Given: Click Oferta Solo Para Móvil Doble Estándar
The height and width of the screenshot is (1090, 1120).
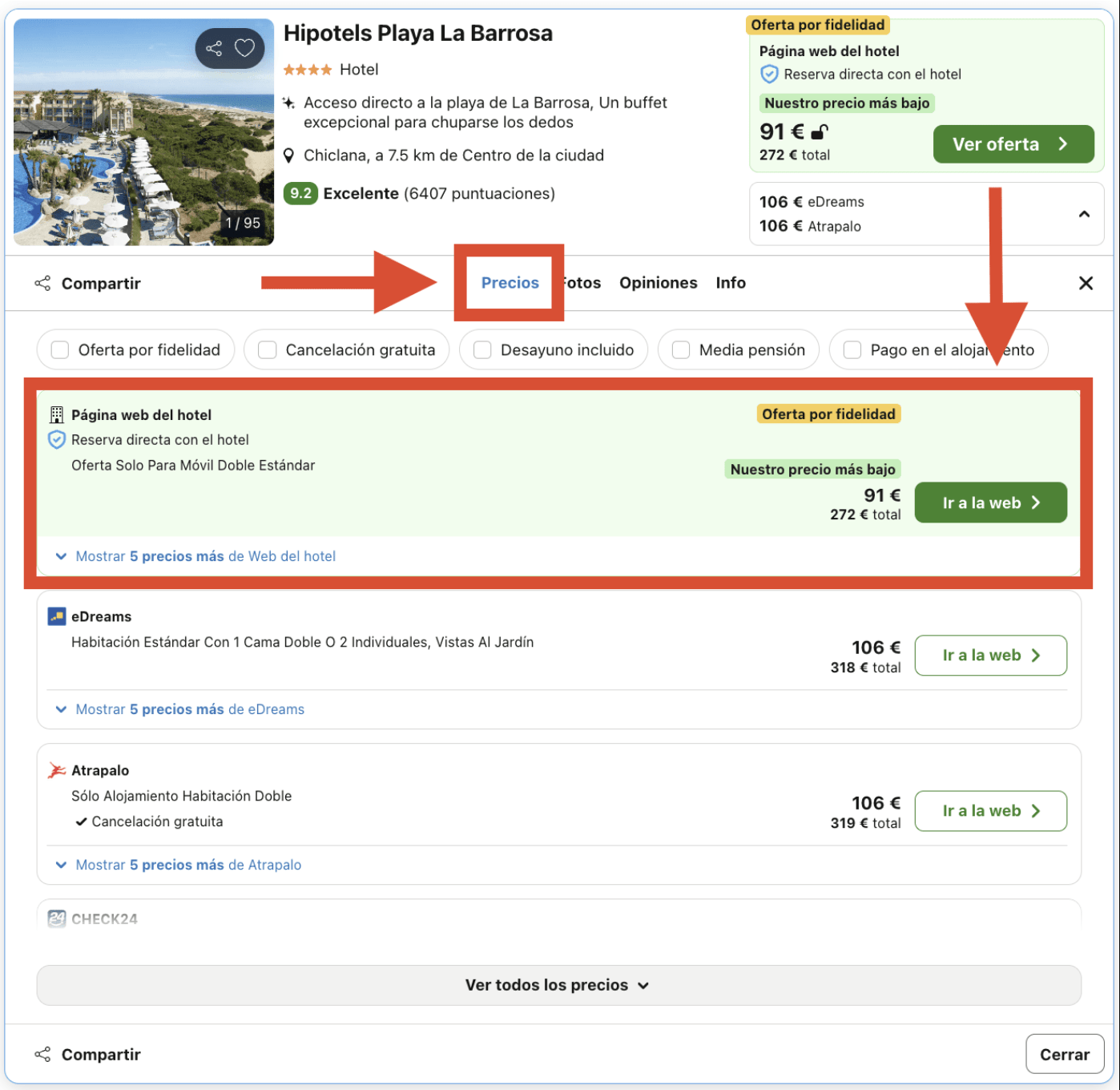Looking at the screenshot, I should (x=193, y=466).
